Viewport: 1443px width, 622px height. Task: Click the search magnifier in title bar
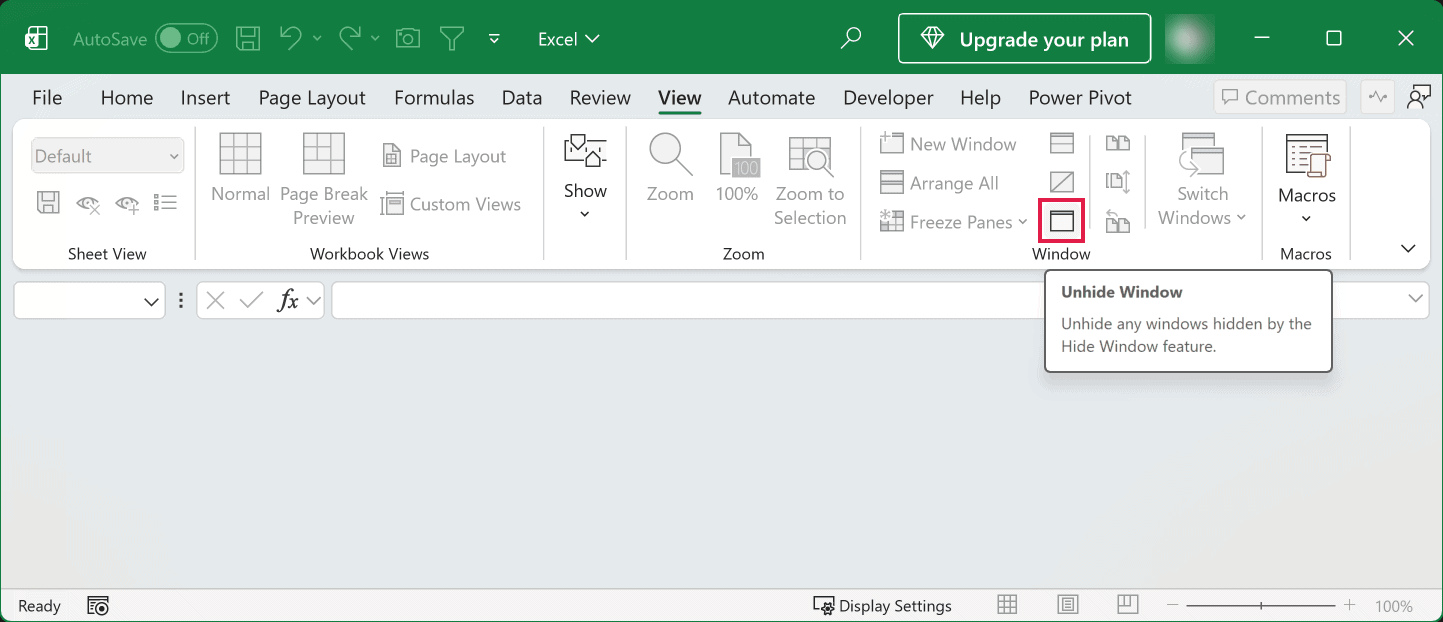click(851, 39)
